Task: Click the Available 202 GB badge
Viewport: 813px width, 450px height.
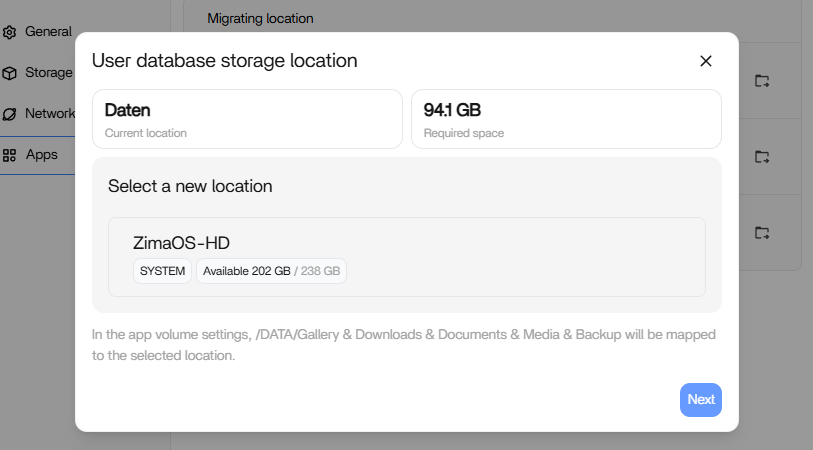Action: click(x=271, y=271)
